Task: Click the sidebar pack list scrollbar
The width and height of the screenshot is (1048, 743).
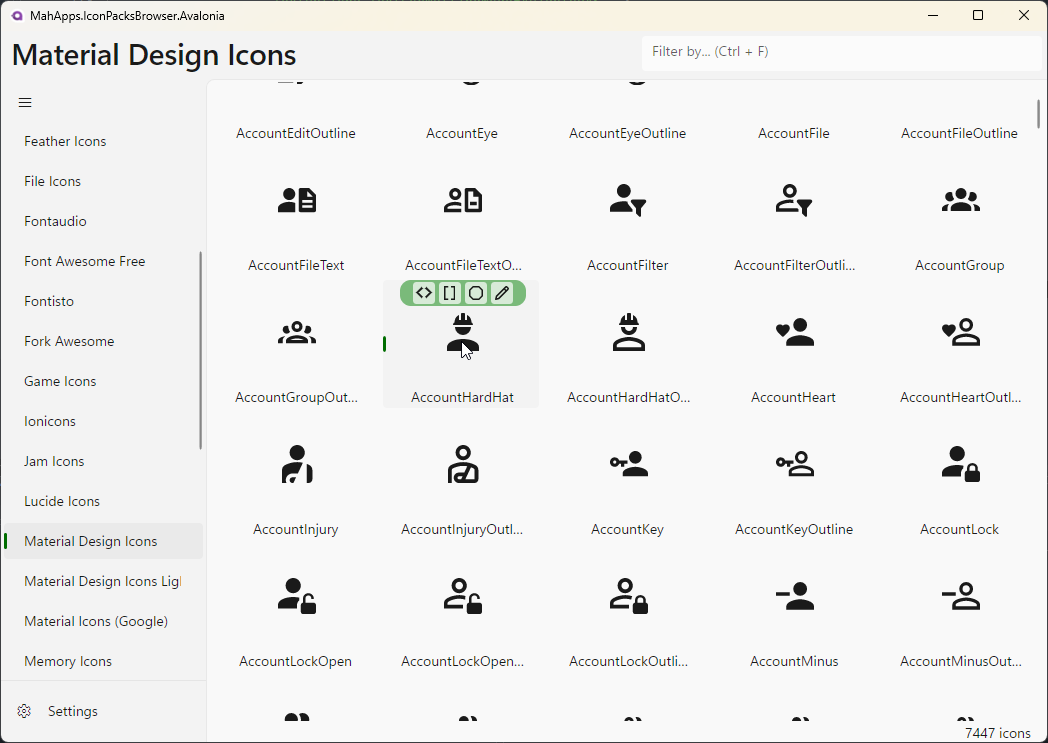Action: click(x=201, y=350)
